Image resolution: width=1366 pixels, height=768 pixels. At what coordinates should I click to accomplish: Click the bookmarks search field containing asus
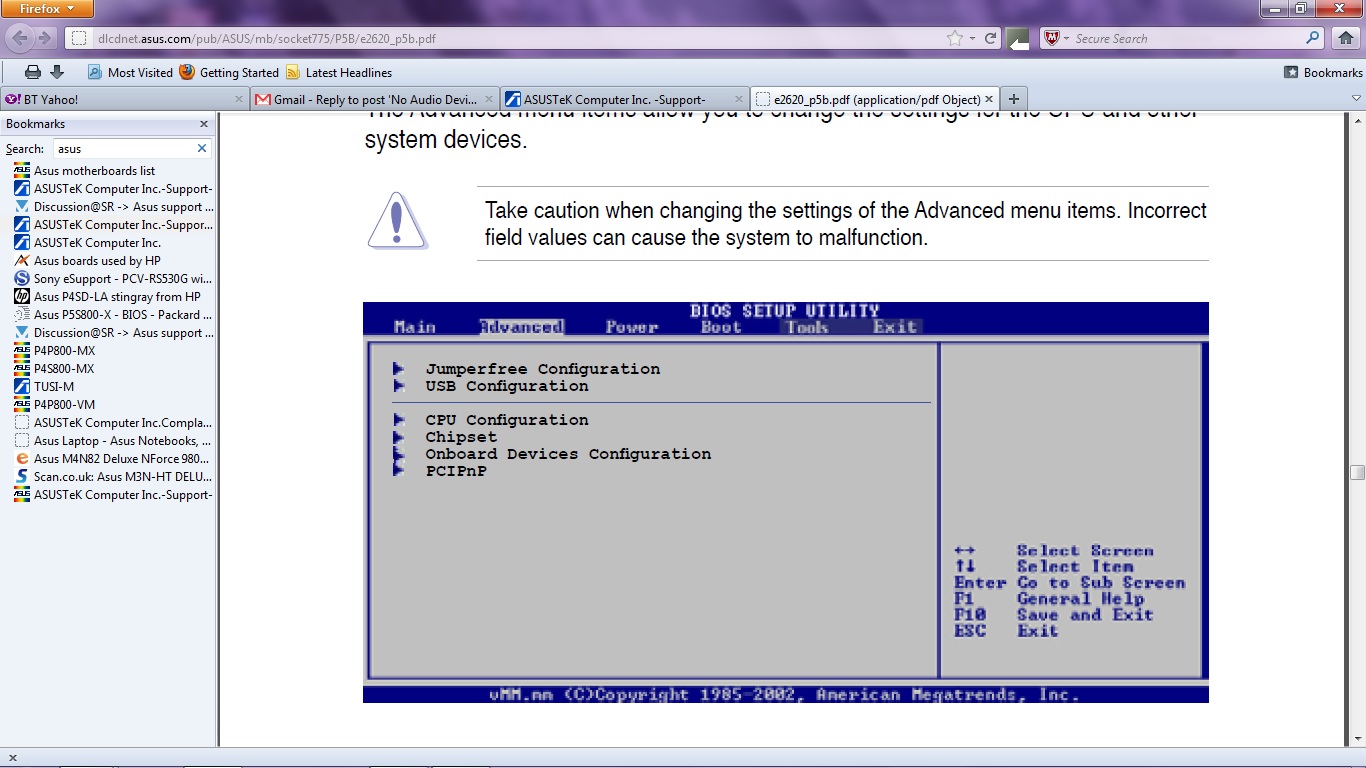click(122, 148)
